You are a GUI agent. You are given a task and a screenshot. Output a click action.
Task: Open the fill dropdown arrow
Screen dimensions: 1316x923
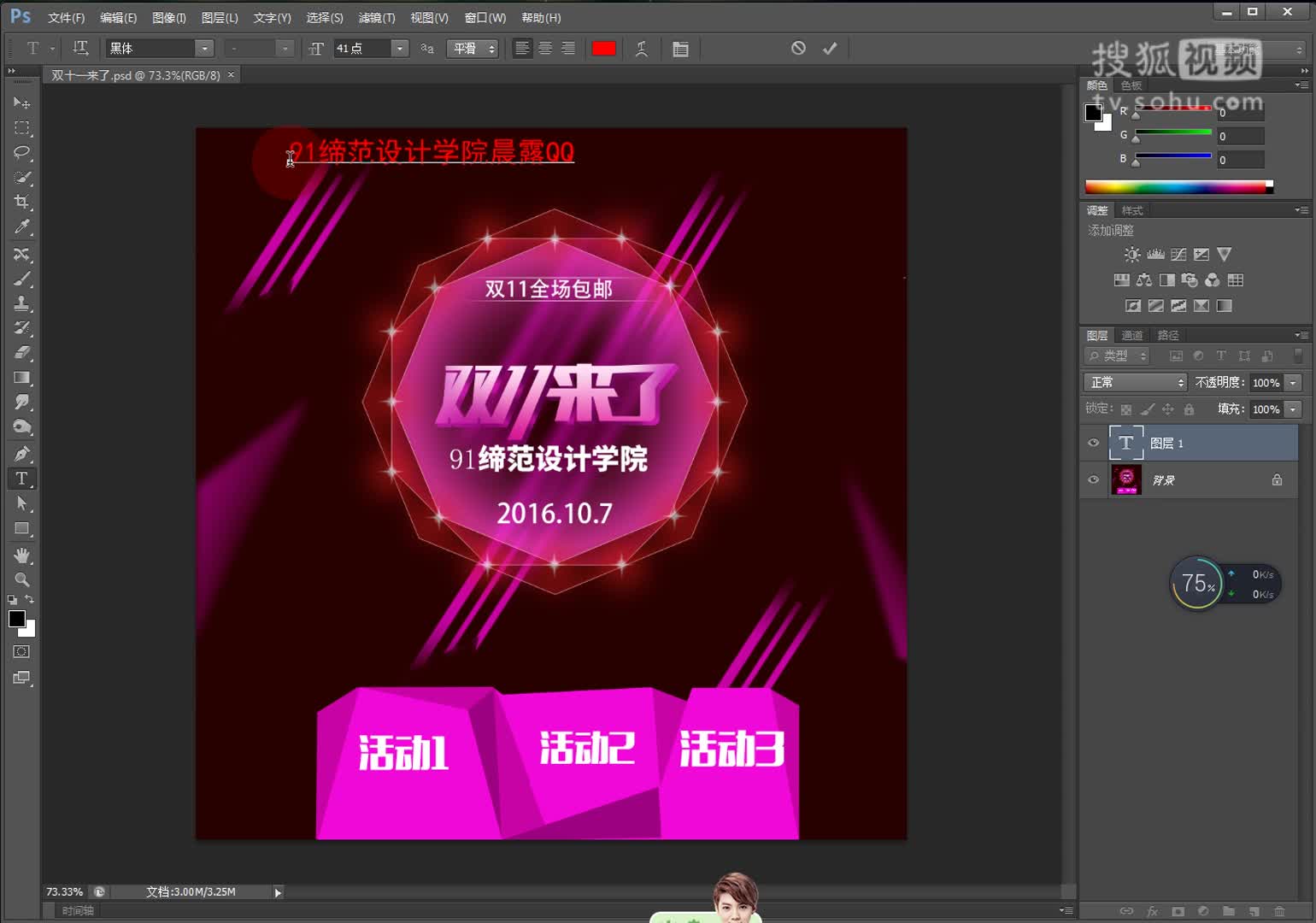point(1293,409)
